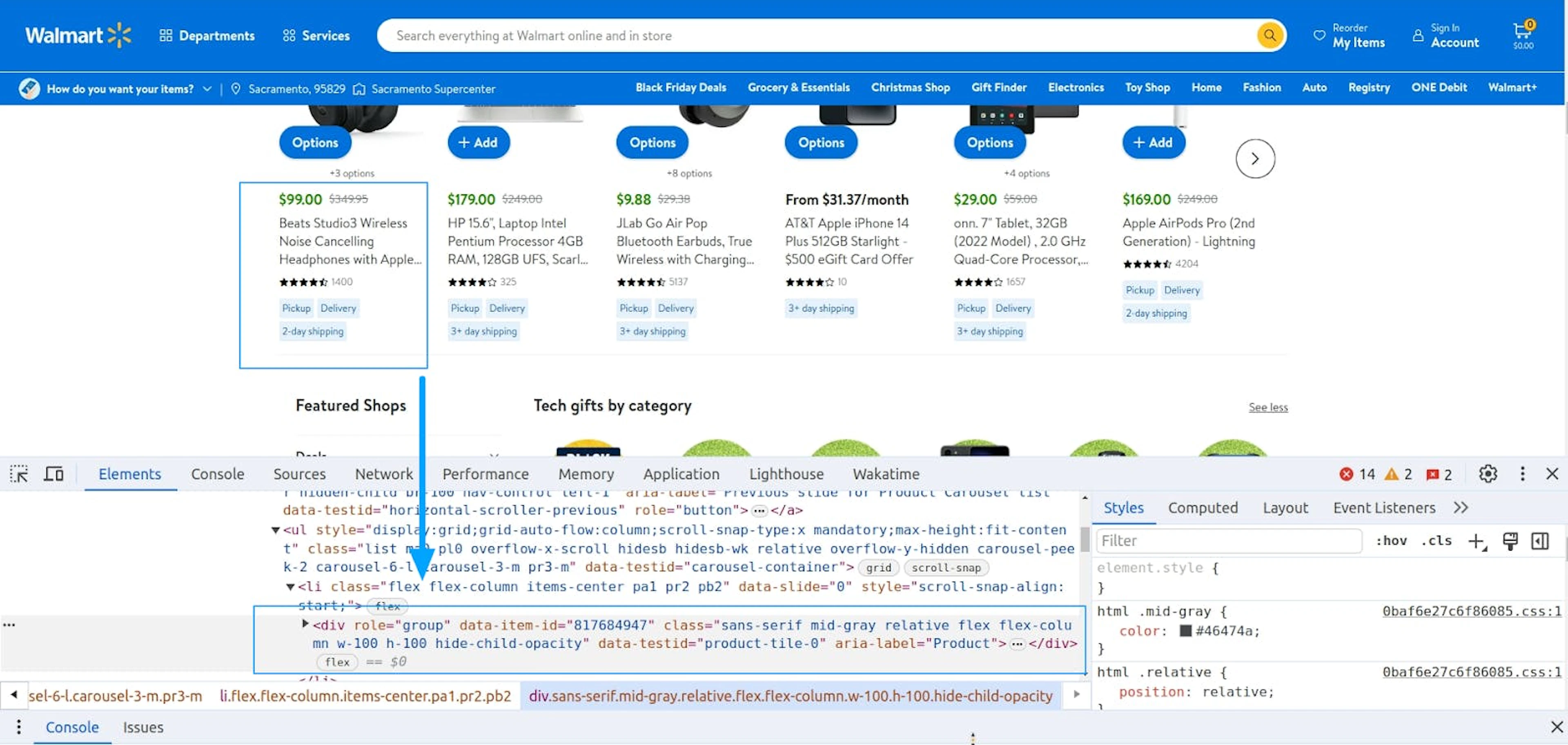The width and height of the screenshot is (1568, 745).
Task: Toggle the :hov element state button
Action: 1391,541
